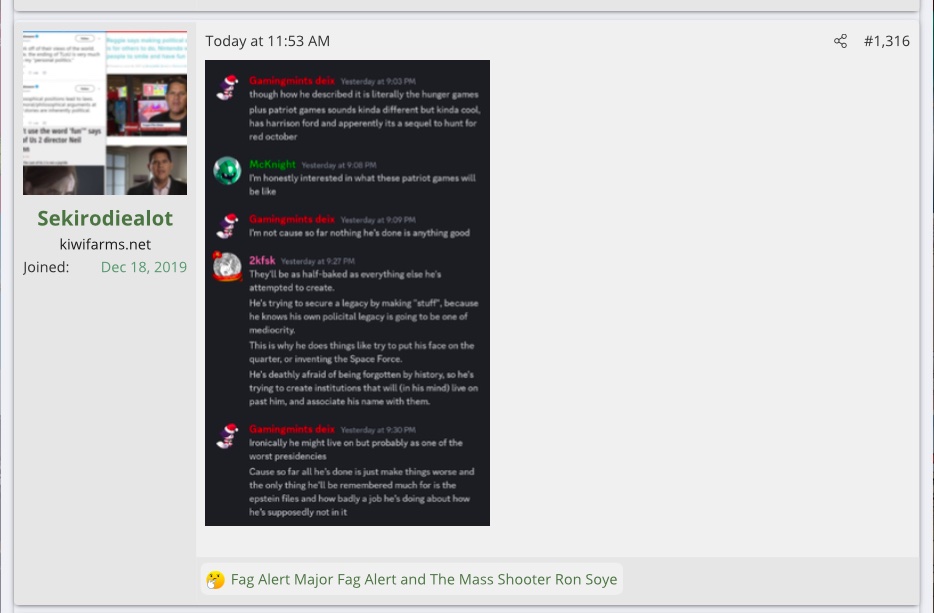Click the "Dec 18, 2019" join date
The height and width of the screenshot is (613, 934).
[143, 267]
